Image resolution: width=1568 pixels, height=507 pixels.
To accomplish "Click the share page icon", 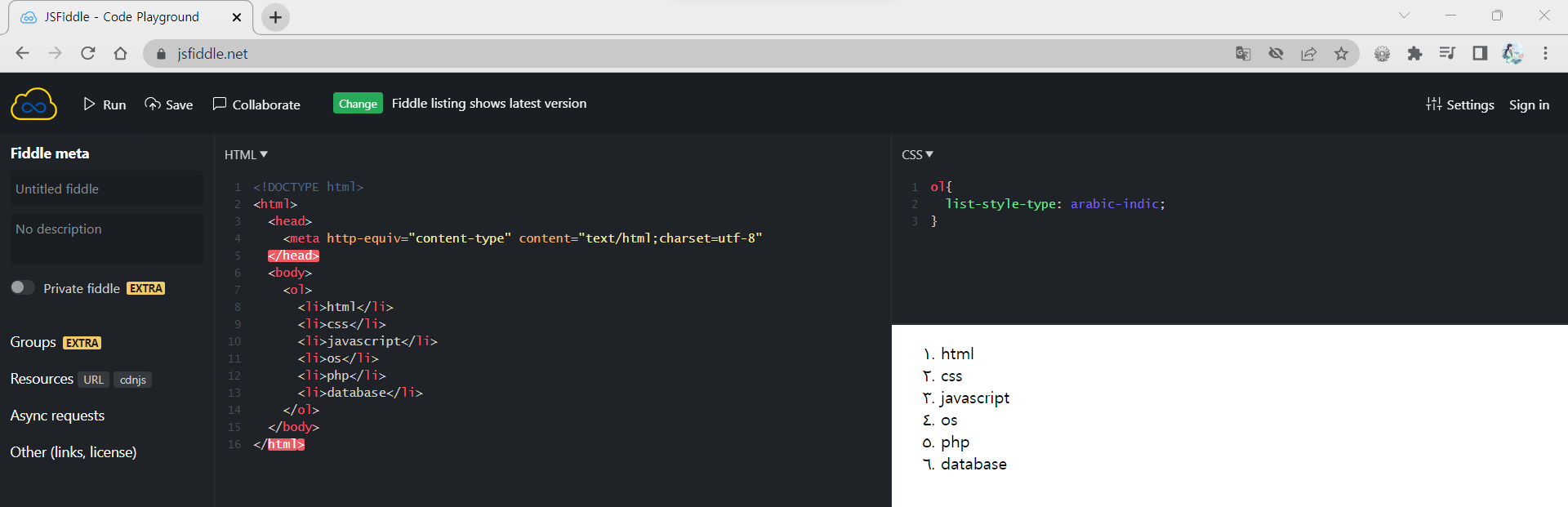I will (x=1308, y=54).
